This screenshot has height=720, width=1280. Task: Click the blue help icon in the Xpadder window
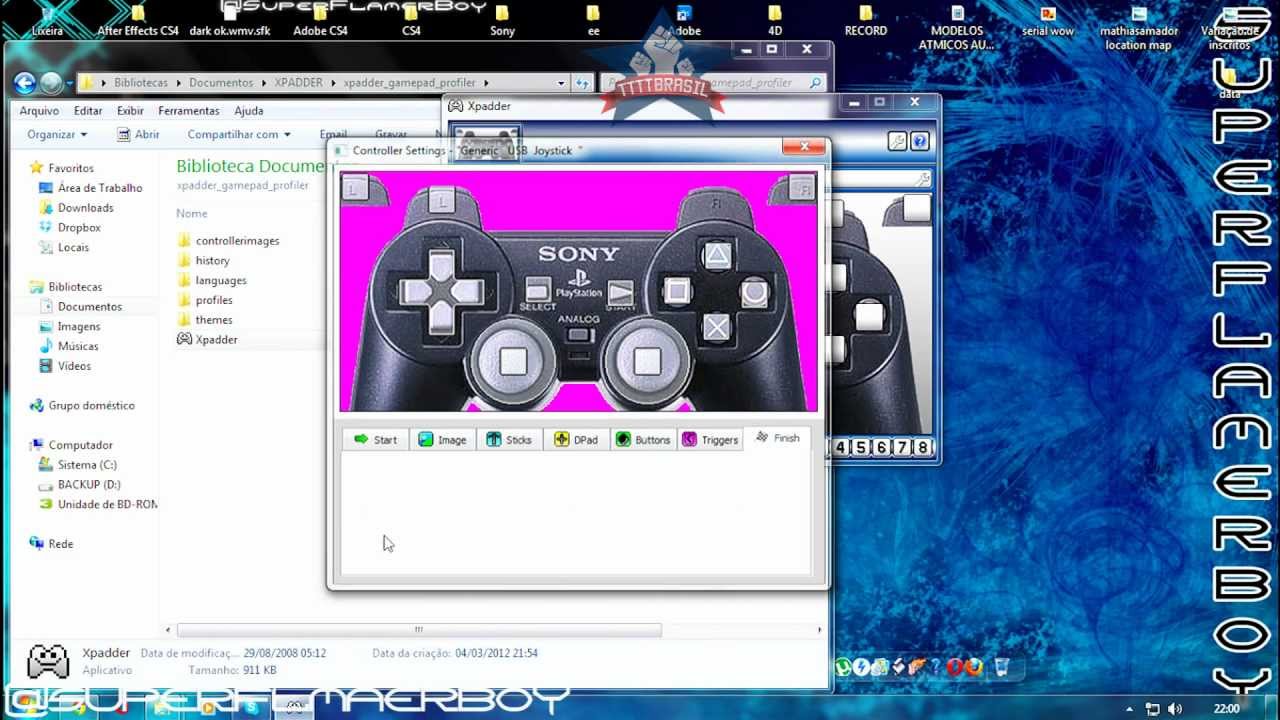click(x=920, y=142)
